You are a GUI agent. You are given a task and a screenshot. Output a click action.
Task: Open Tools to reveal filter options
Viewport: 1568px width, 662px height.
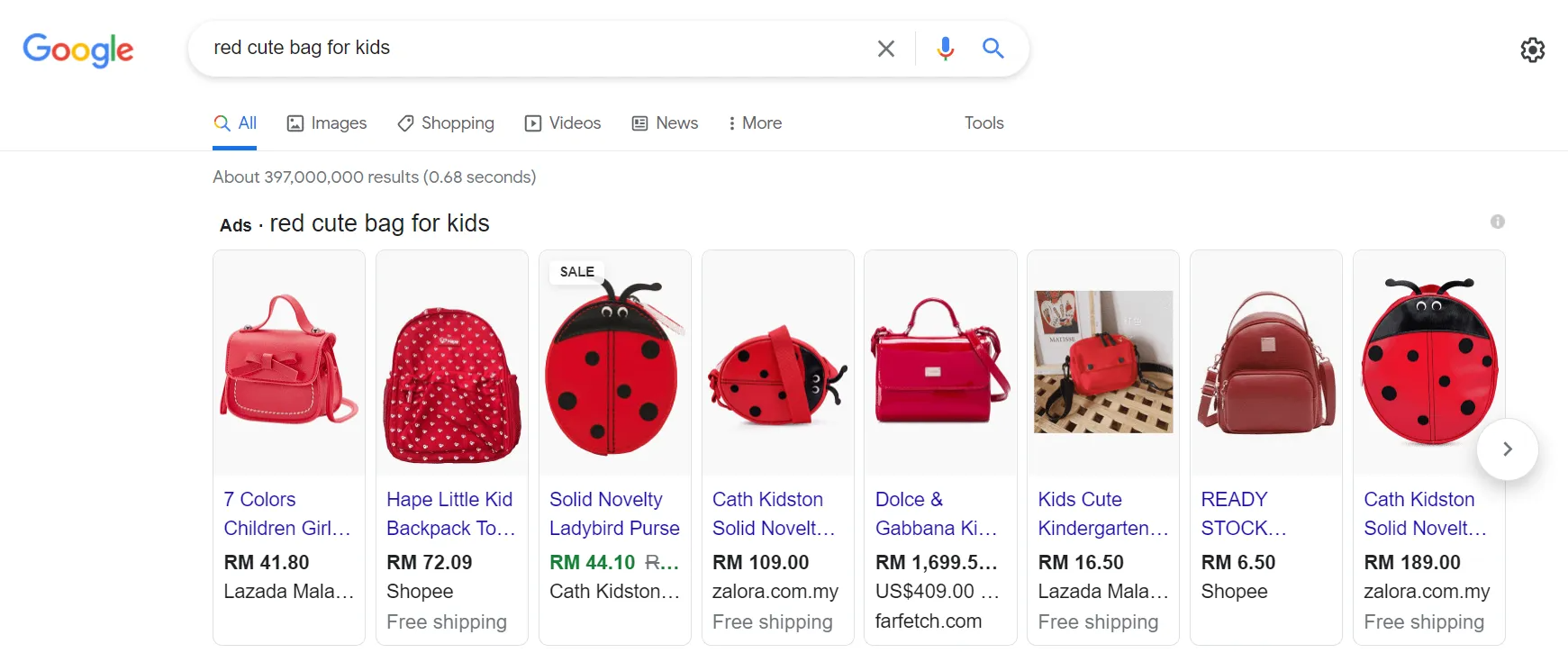[983, 123]
